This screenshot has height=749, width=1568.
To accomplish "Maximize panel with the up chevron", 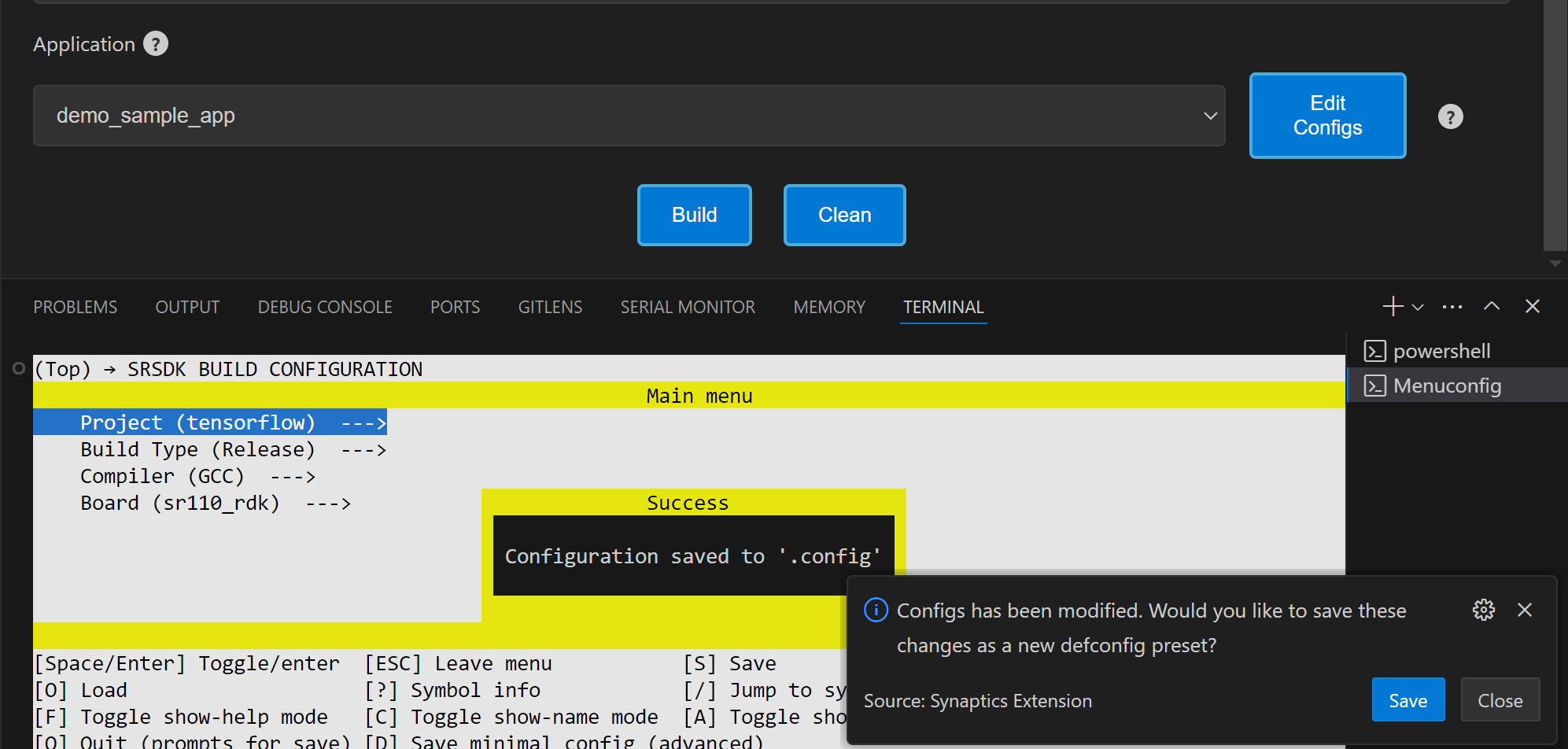I will point(1491,306).
